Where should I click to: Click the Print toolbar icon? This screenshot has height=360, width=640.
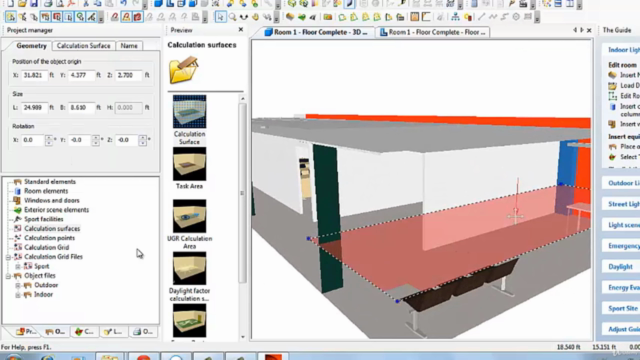tap(48, 4)
